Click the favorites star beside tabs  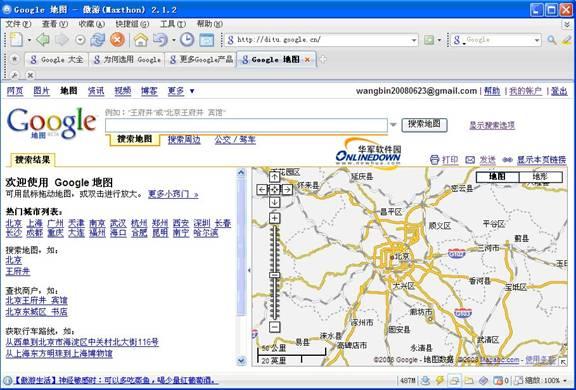(14, 59)
